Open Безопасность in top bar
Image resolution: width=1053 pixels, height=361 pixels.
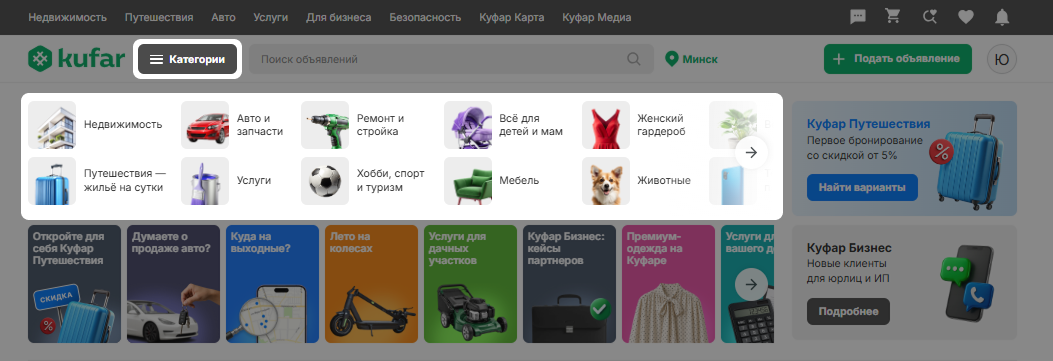425,17
